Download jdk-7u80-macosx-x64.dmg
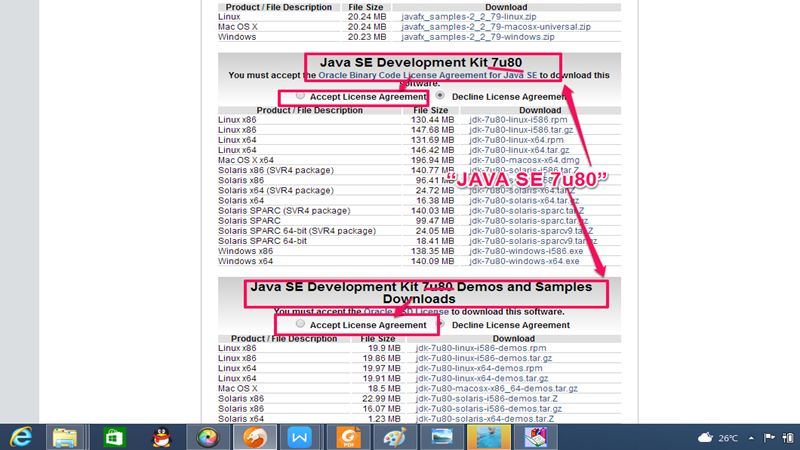800x450 pixels. click(x=524, y=160)
